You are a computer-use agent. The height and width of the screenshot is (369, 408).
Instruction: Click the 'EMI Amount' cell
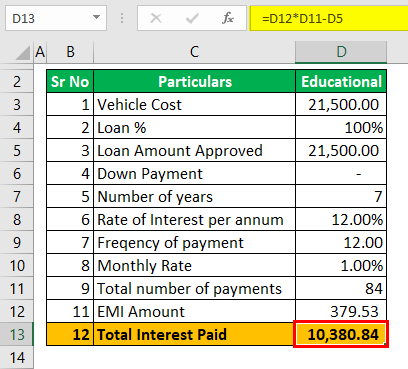(195, 311)
